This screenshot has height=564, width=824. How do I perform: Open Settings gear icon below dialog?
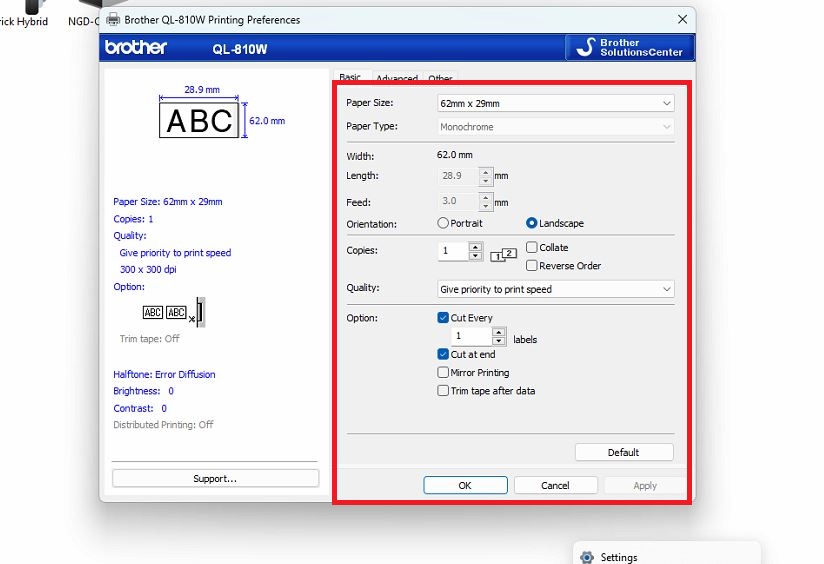coord(587,557)
